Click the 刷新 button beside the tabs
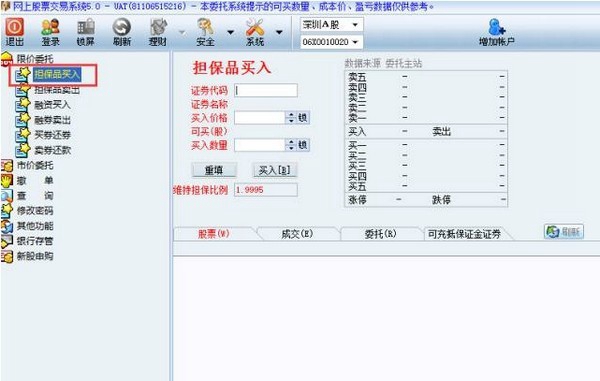 [564, 232]
